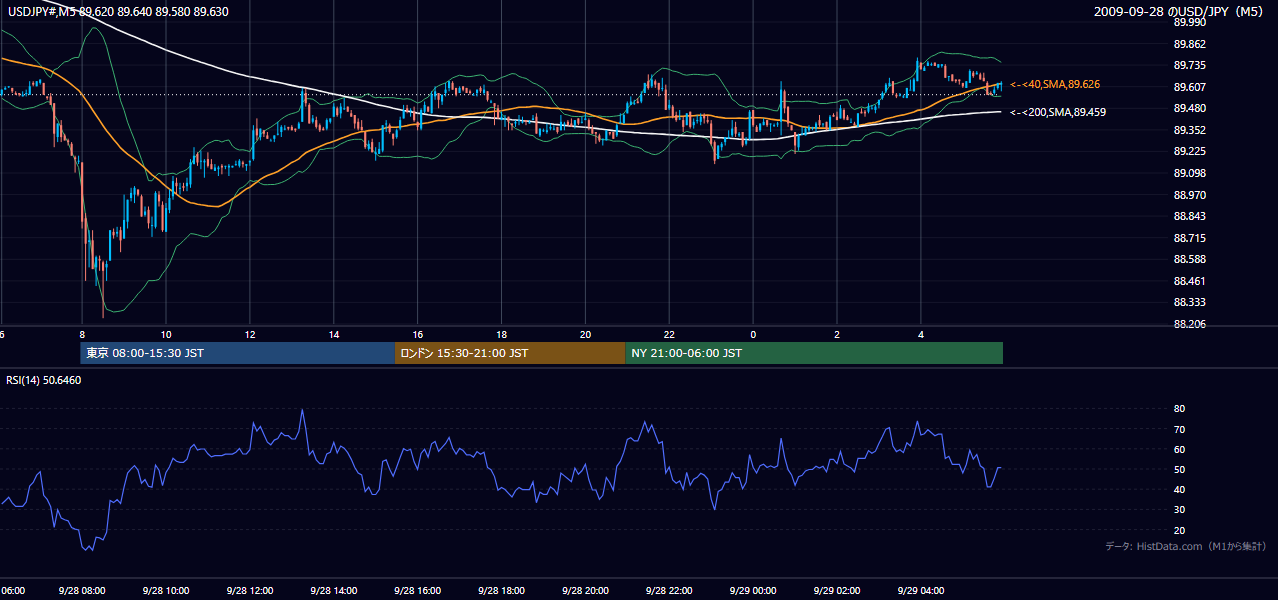Select the ロンドン 15:30-21:00 JST session bar

(510, 353)
